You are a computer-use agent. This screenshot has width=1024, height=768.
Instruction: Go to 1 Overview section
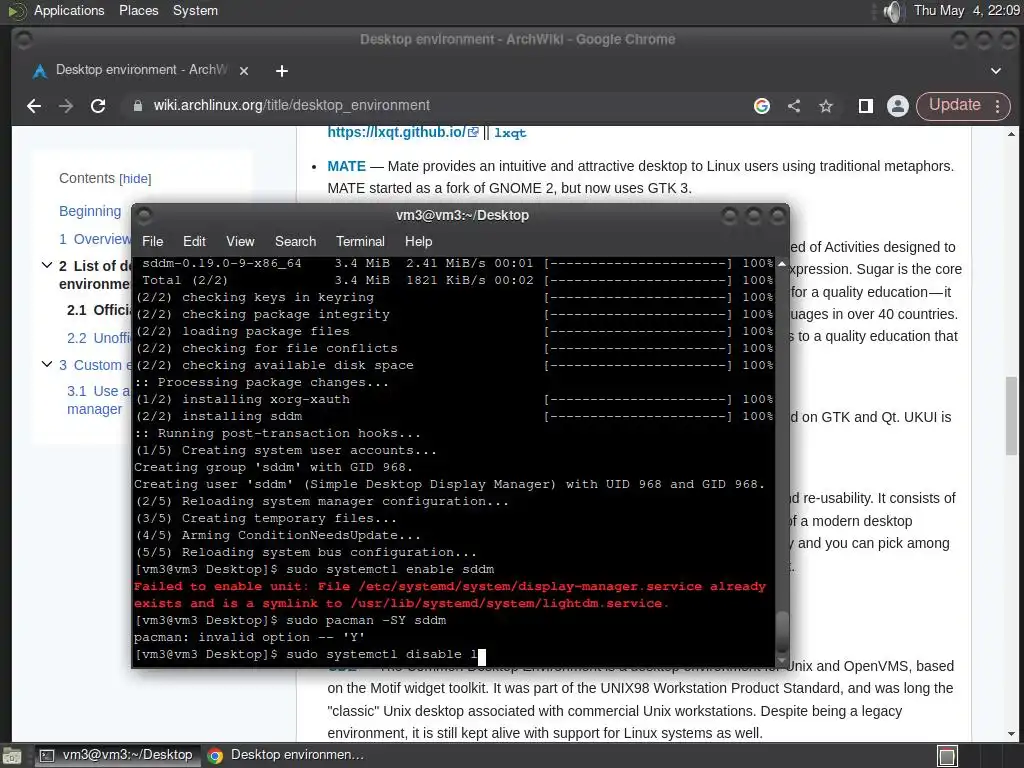95,239
